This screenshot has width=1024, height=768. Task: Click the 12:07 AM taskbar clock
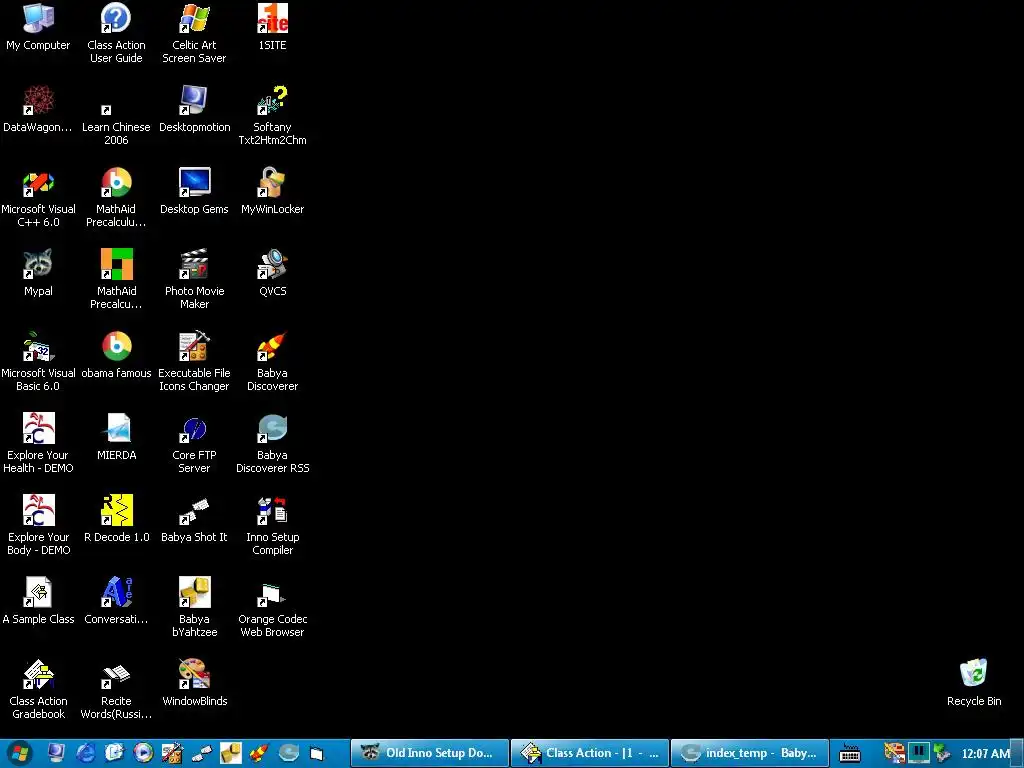tap(985, 754)
